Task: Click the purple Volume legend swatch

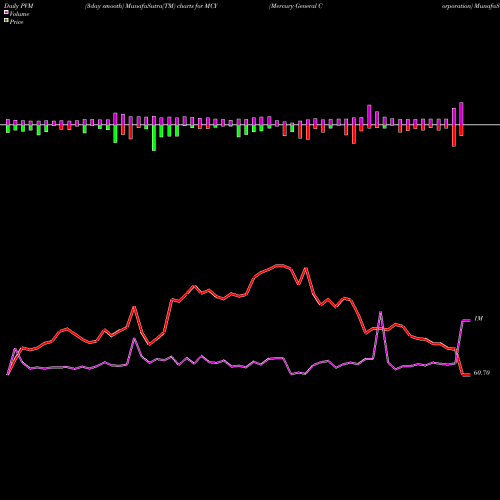Action: point(6,13)
